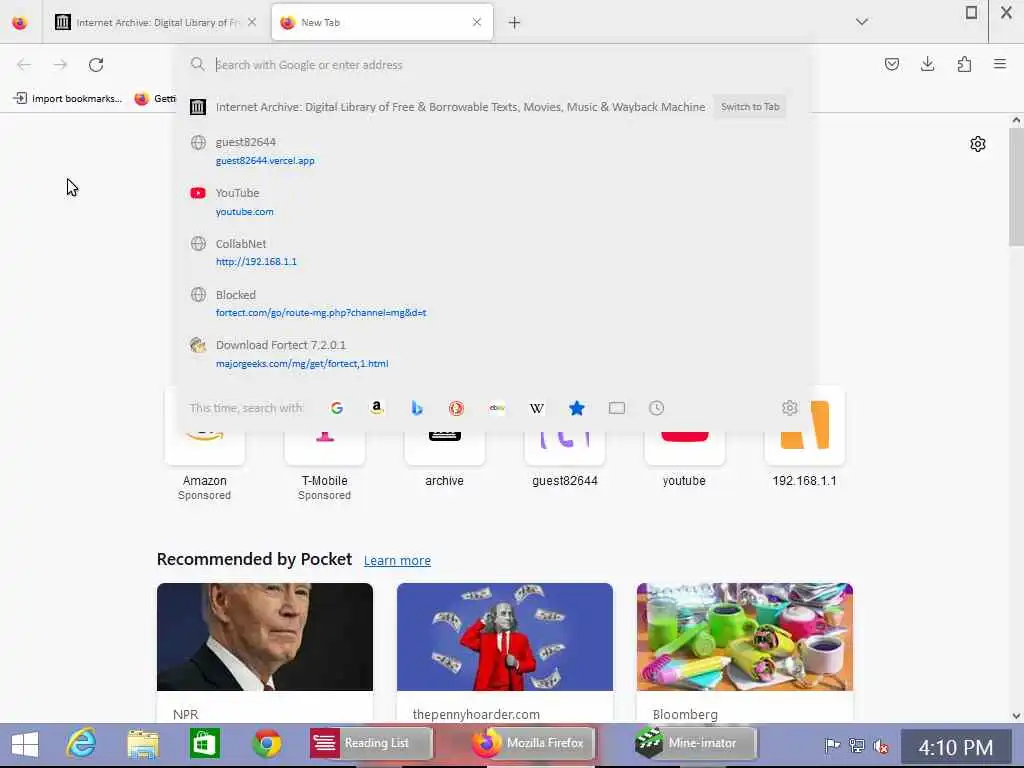The image size is (1024, 768).
Task: Open the Extensions puzzle icon
Action: pyautogui.click(x=964, y=64)
